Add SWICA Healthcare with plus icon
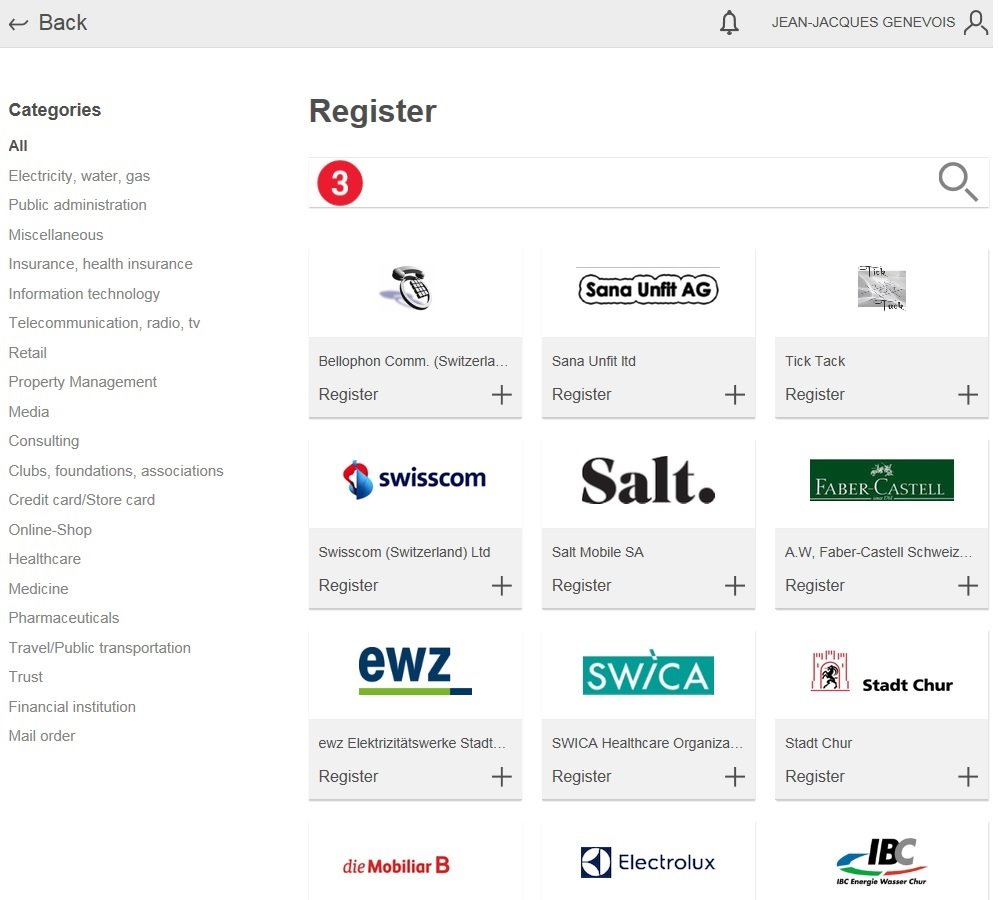999x900 pixels. click(x=735, y=777)
